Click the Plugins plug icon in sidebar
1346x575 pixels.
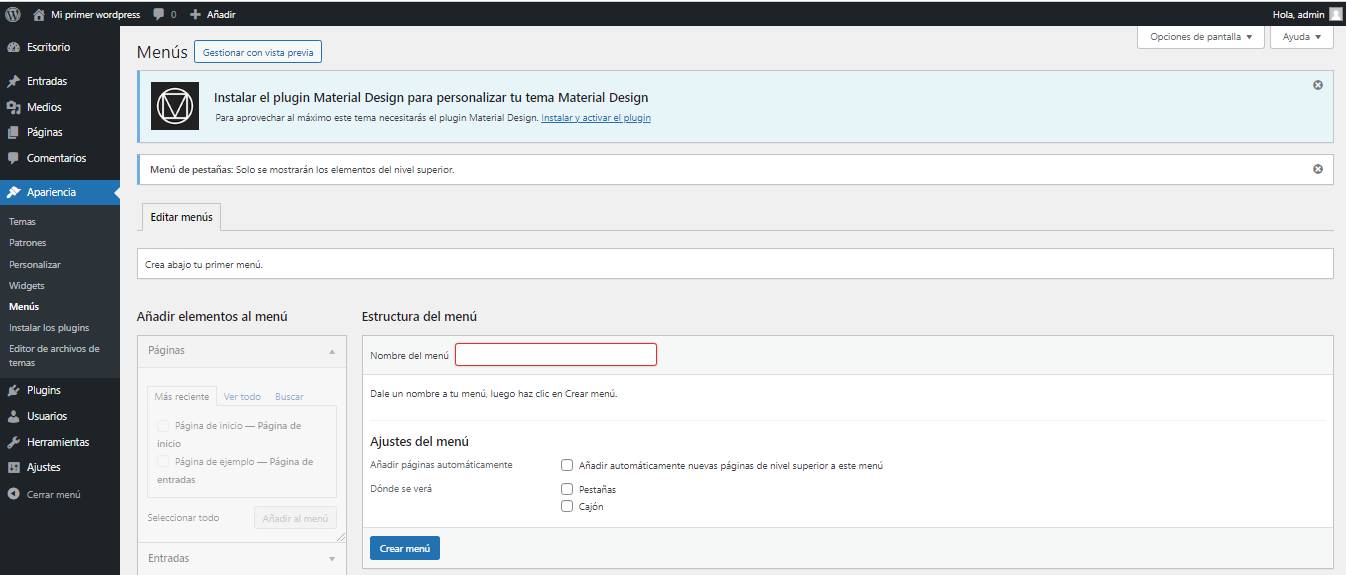coord(14,390)
